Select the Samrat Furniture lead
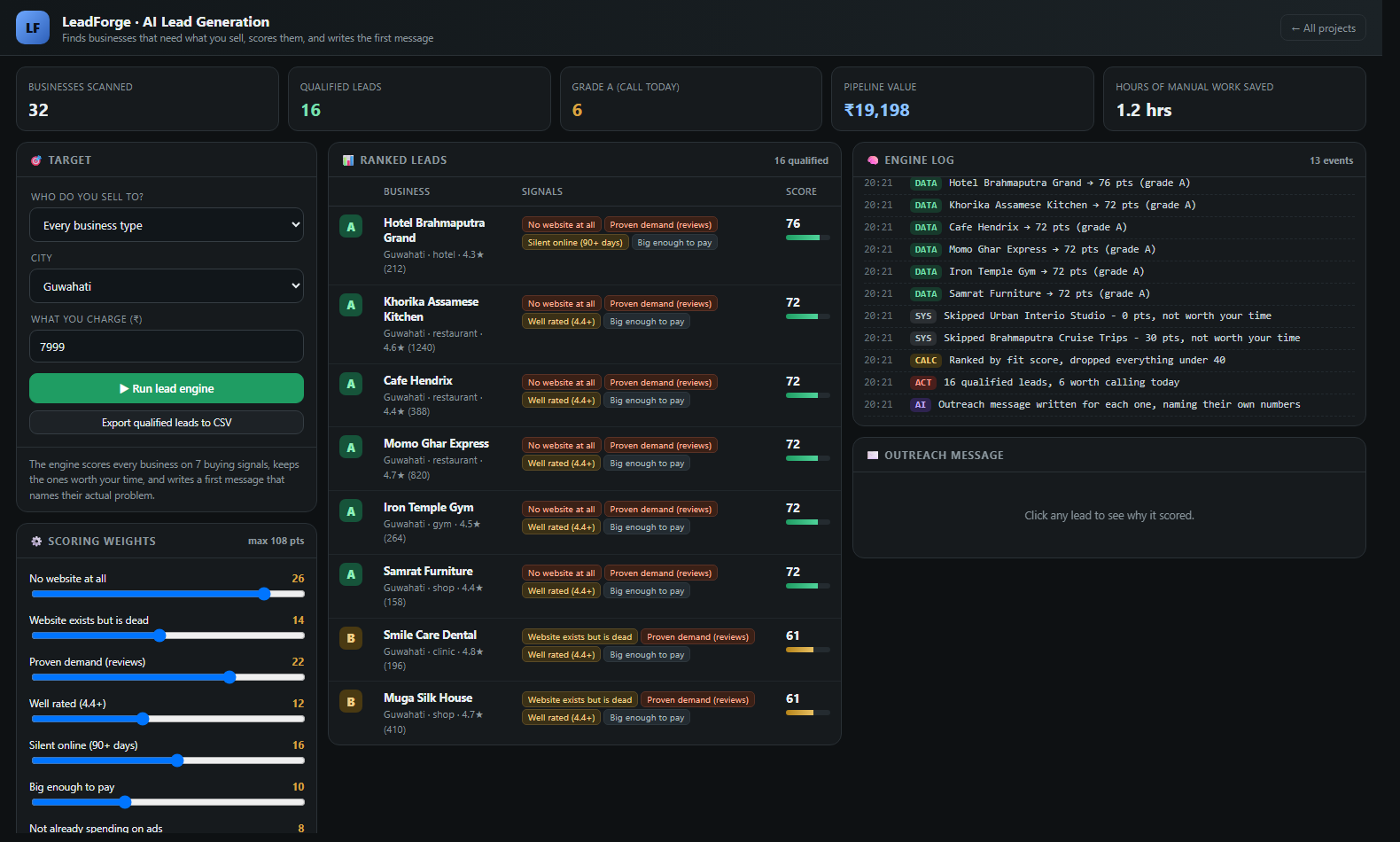1400x842 pixels. point(585,587)
